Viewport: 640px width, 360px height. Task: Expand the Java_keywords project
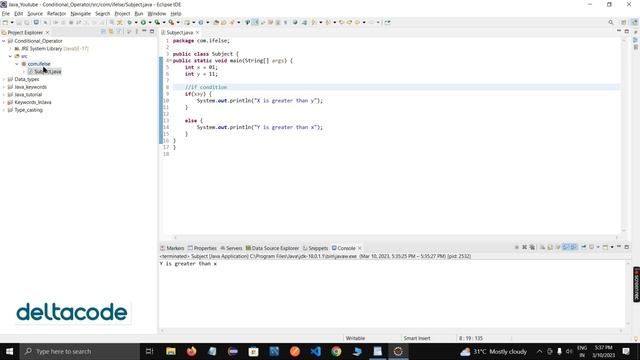click(4, 87)
